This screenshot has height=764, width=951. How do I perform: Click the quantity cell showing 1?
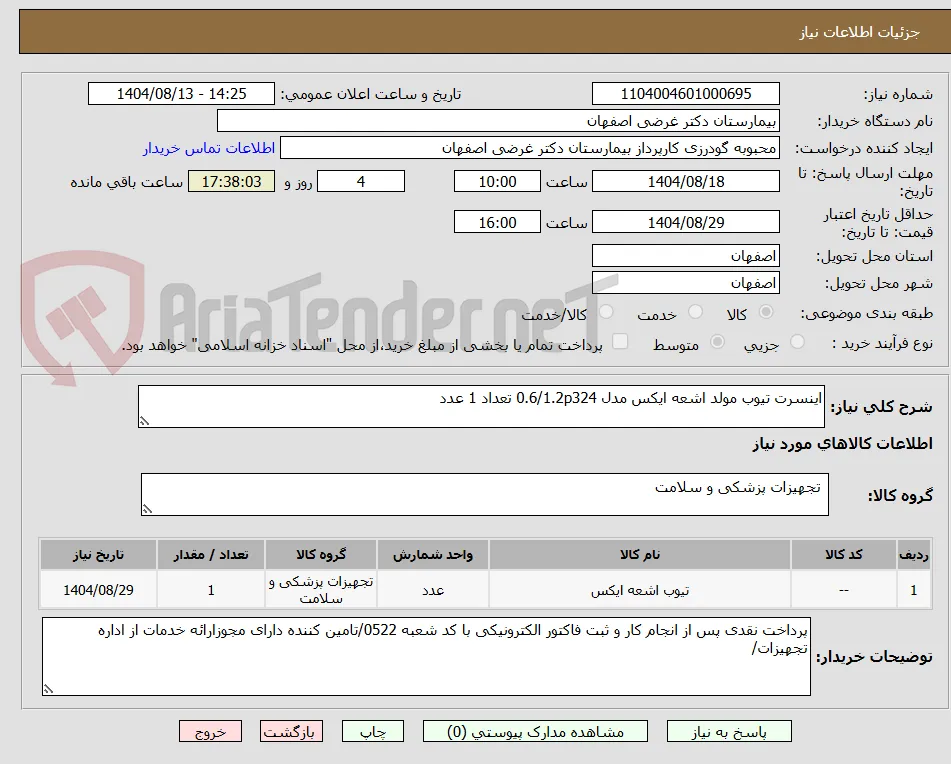point(211,590)
